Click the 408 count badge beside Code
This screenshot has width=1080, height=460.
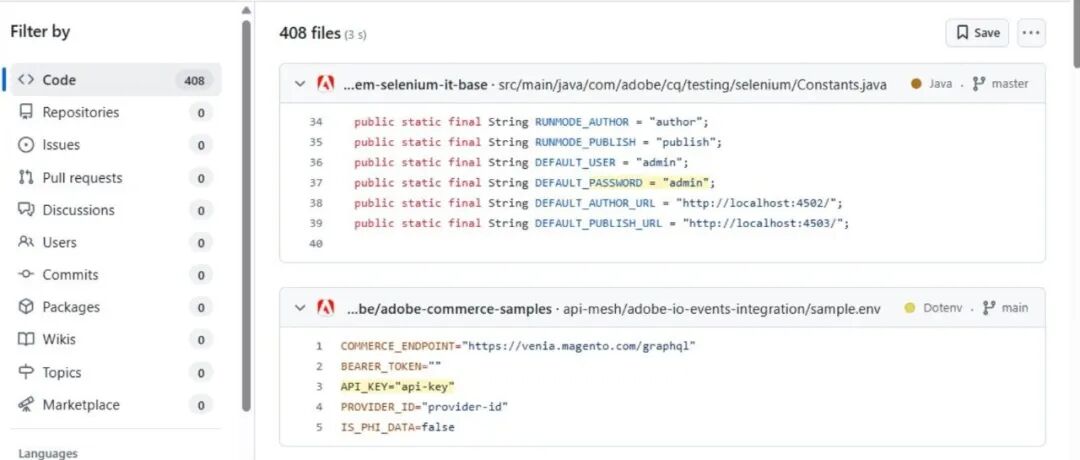[195, 81]
